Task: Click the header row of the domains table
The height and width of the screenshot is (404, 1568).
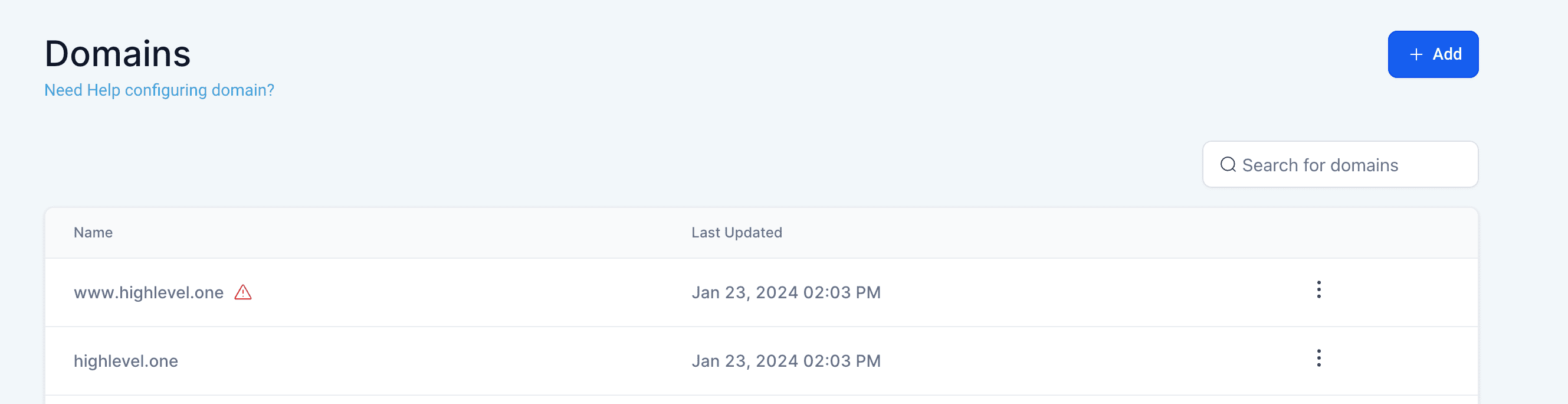Action: coord(762,233)
